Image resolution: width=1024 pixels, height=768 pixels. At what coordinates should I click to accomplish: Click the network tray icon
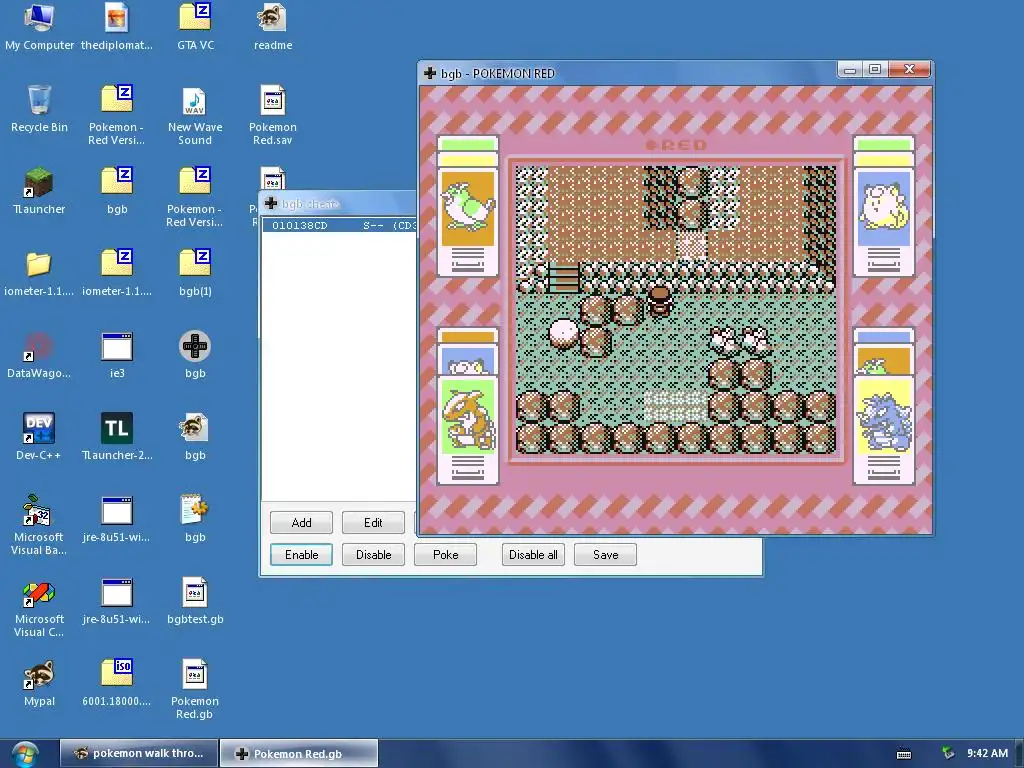click(948, 754)
